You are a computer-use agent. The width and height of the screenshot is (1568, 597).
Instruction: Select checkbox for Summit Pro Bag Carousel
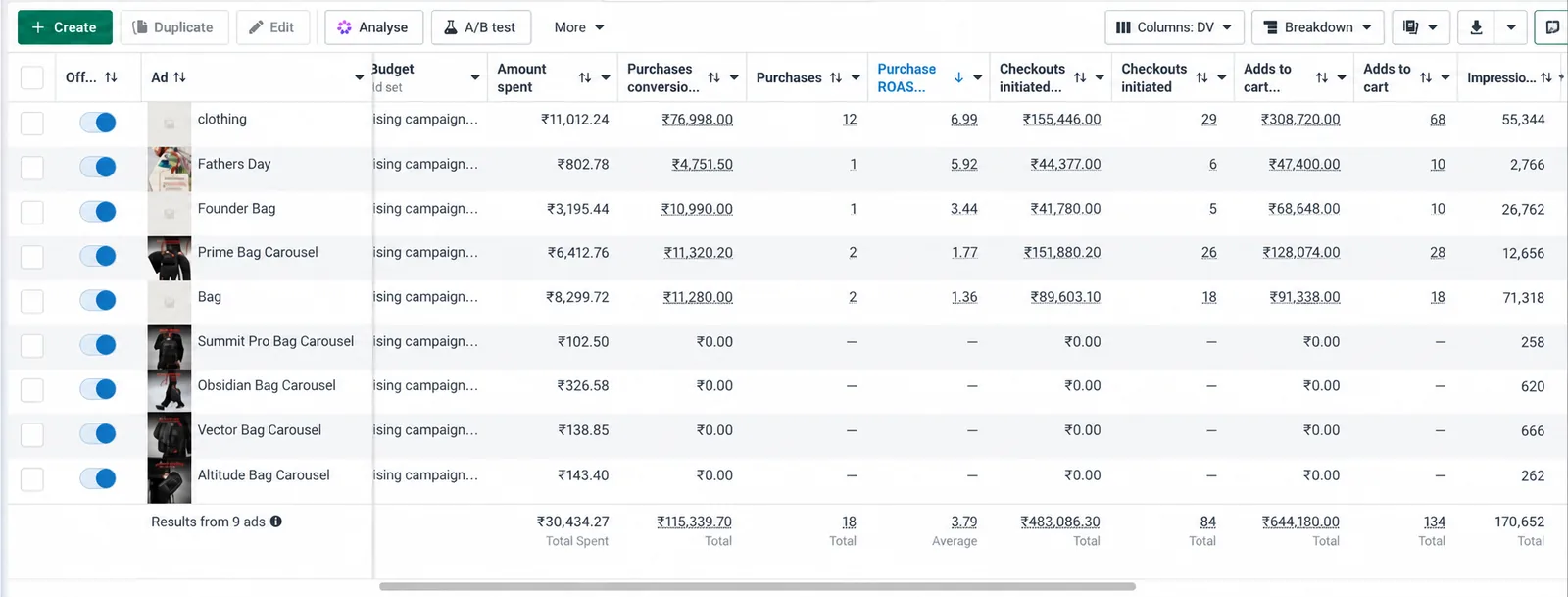(32, 345)
